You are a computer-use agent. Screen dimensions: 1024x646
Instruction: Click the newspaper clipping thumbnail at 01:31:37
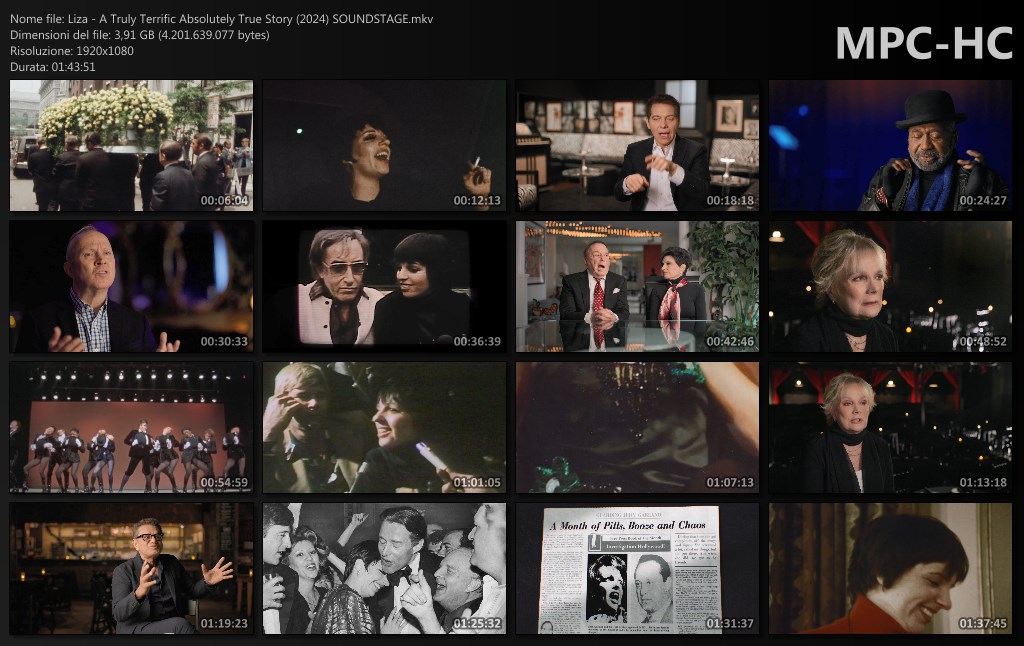[x=637, y=568]
